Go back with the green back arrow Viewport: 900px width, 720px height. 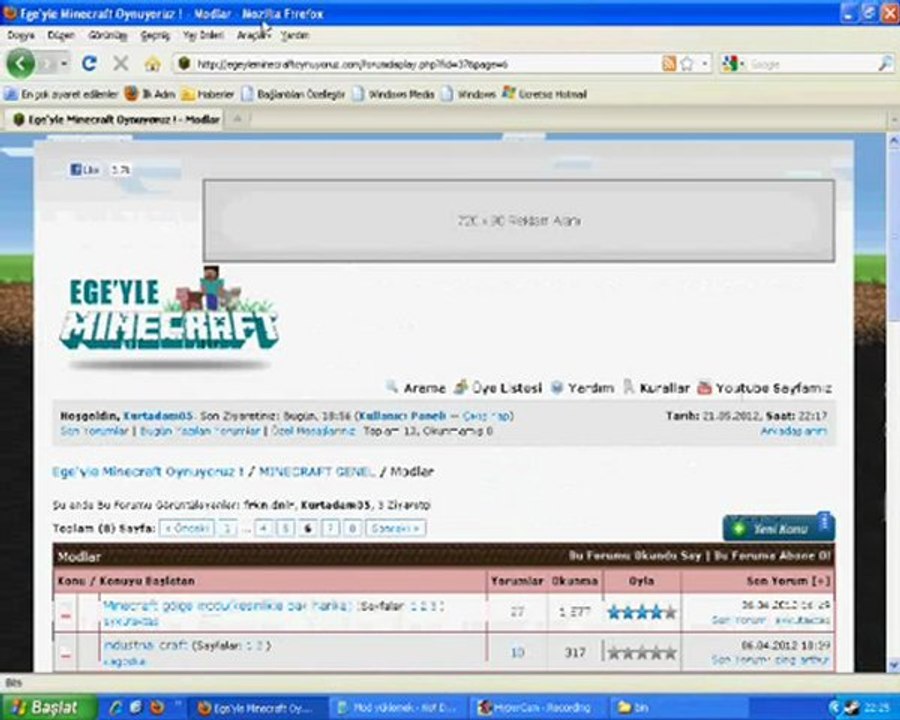[21, 63]
